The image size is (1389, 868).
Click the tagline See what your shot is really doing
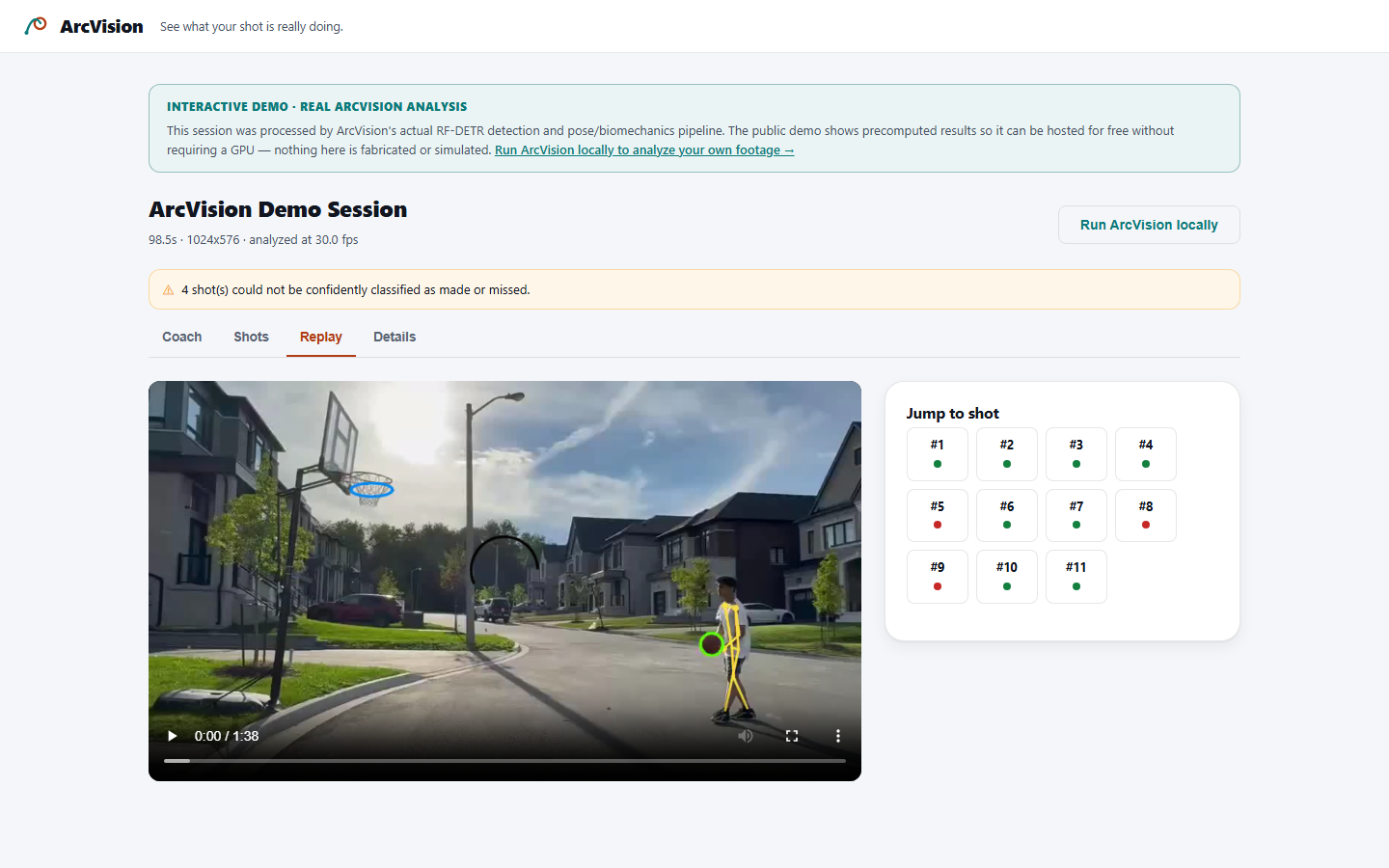click(x=252, y=27)
